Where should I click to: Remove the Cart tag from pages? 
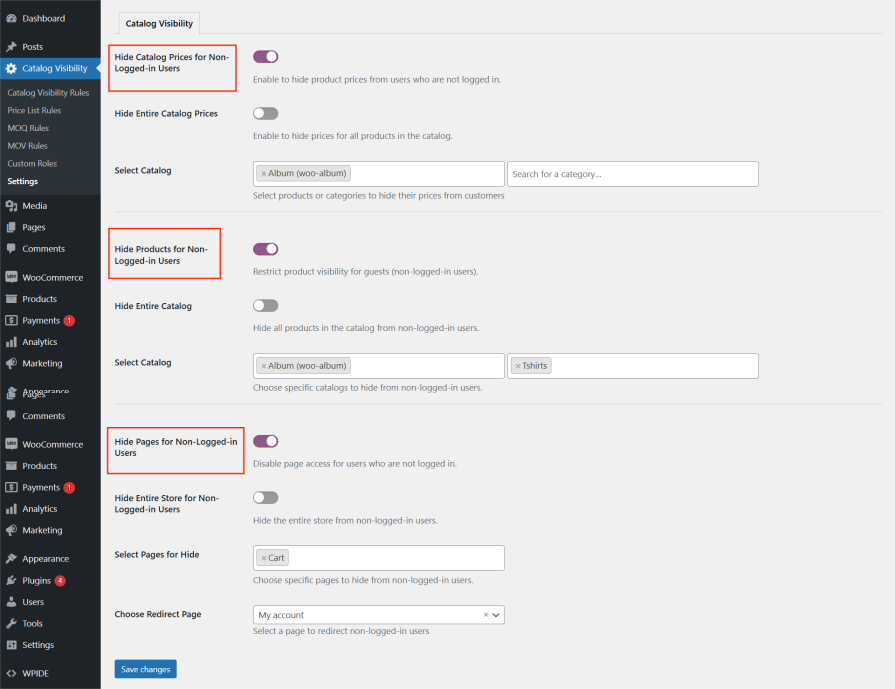264,558
